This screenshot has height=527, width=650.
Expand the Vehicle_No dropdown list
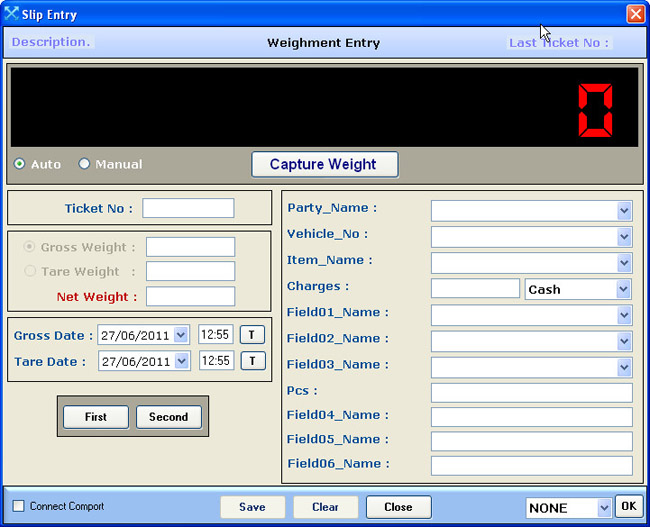coord(624,236)
